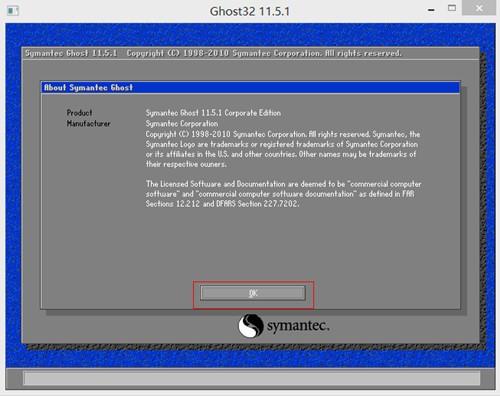Click the 'Product' label
The image size is (500, 396).
click(79, 113)
